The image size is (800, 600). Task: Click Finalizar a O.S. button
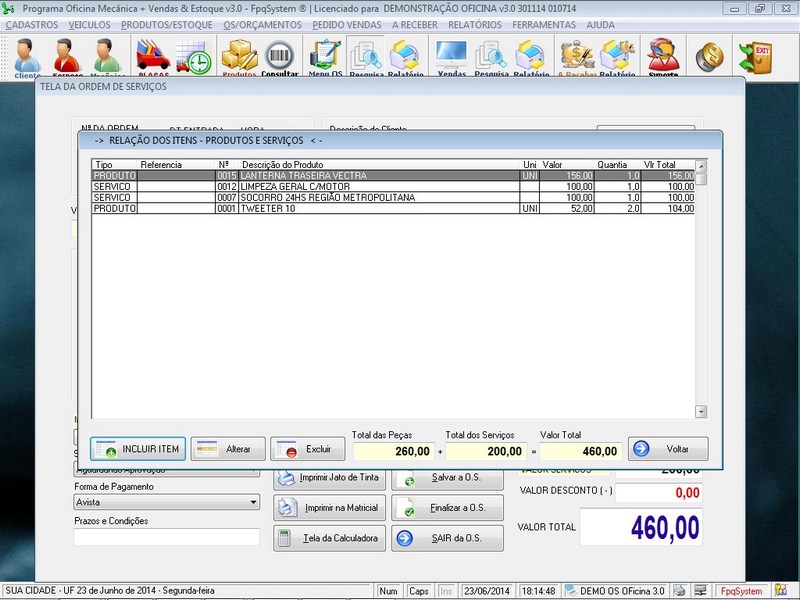coord(447,508)
